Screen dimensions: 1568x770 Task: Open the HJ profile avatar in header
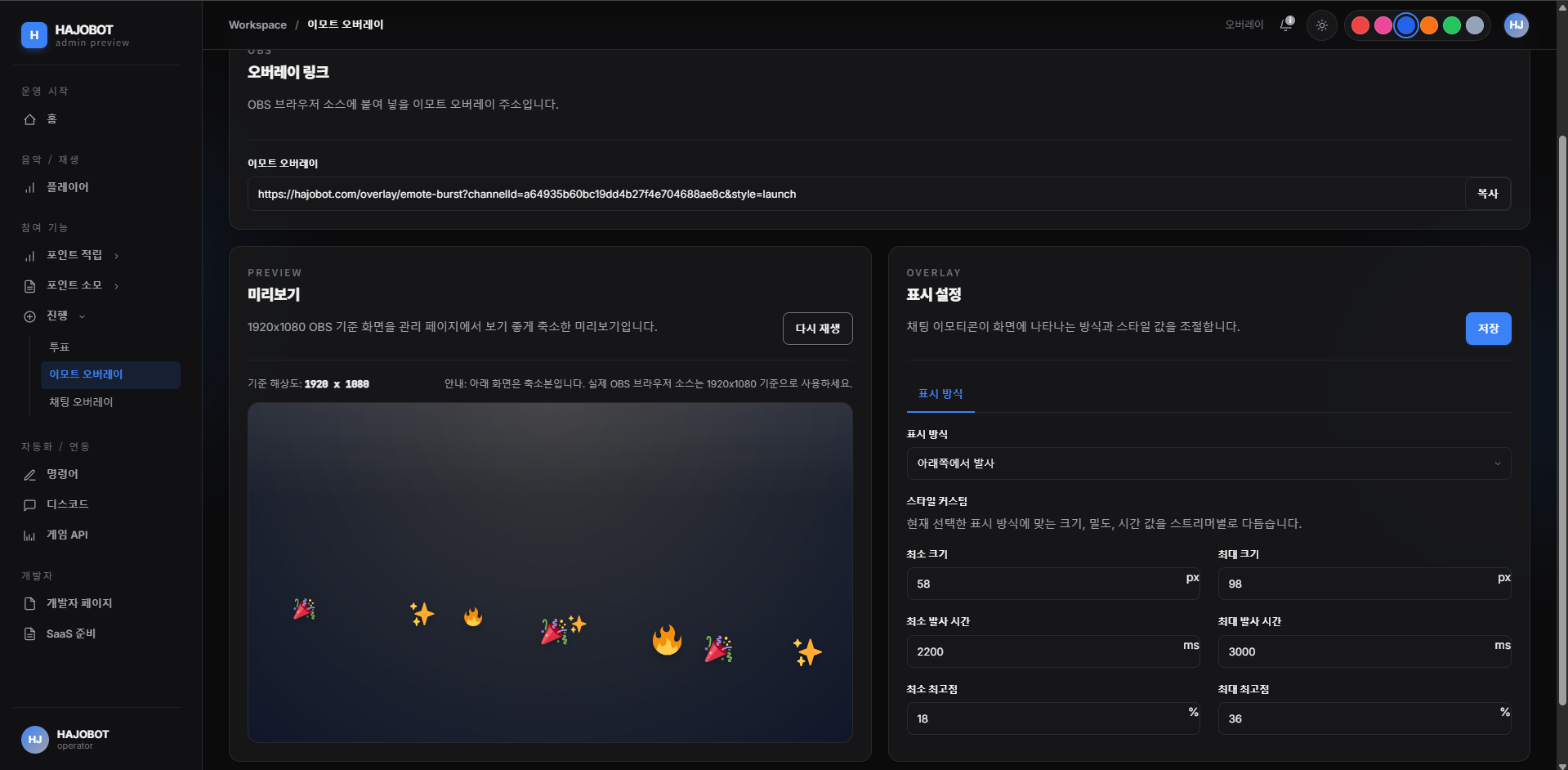[x=1517, y=25]
